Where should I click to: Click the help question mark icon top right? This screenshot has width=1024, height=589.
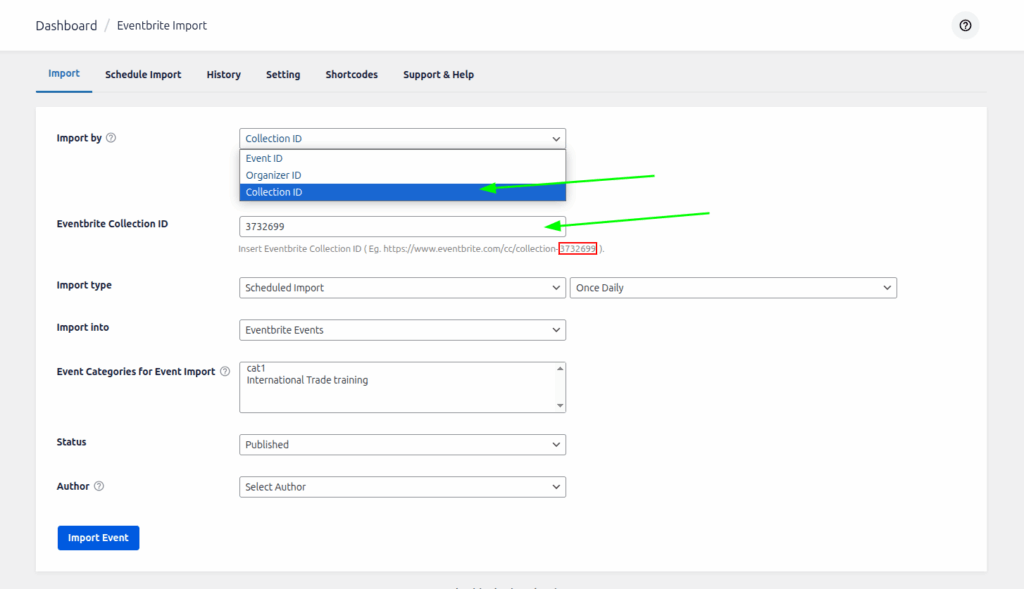coord(965,26)
